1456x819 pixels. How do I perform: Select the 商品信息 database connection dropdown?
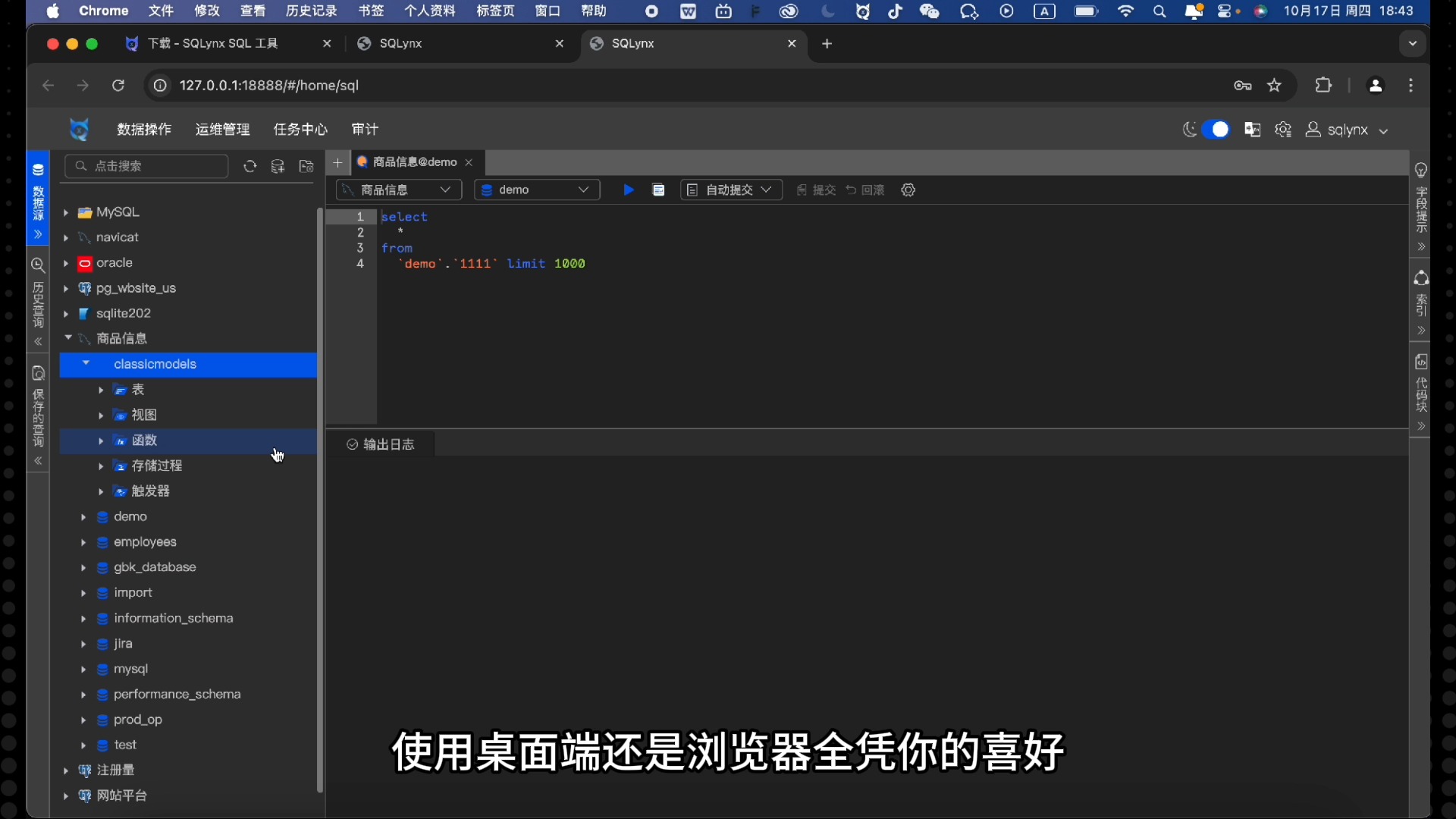point(398,190)
